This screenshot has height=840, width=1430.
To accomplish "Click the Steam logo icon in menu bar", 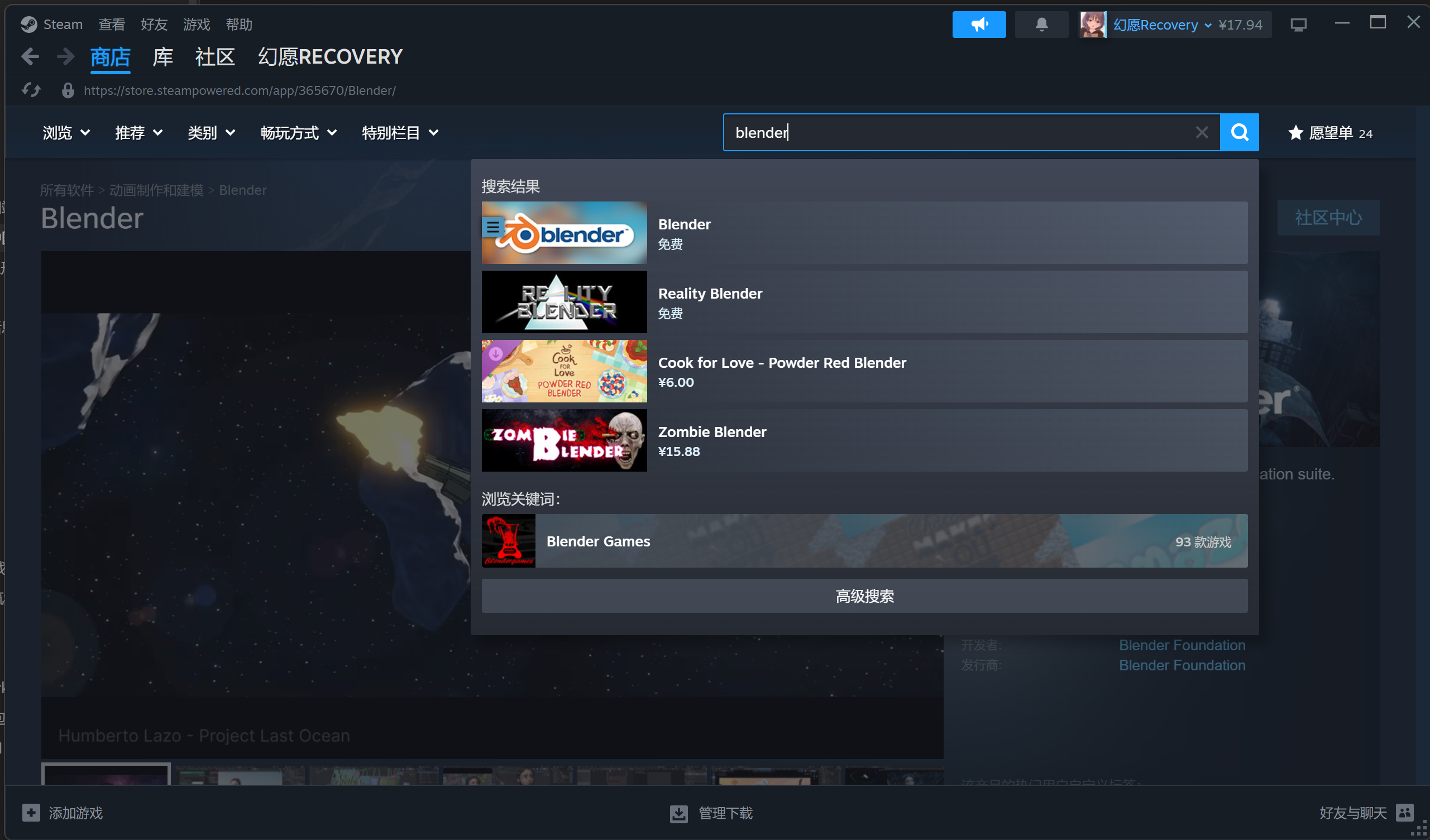I will [x=29, y=25].
